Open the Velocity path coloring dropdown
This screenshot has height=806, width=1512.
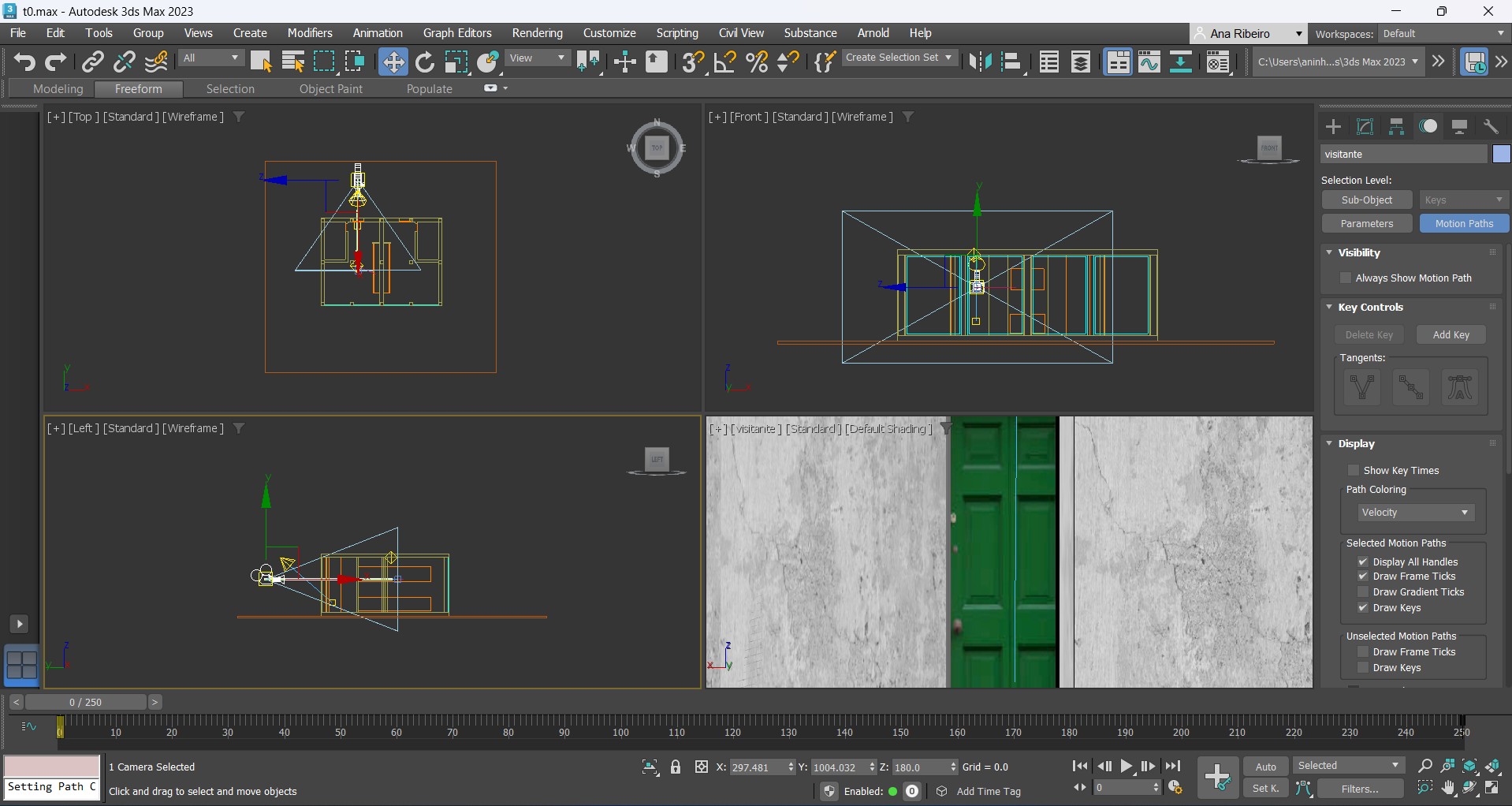(1415, 513)
